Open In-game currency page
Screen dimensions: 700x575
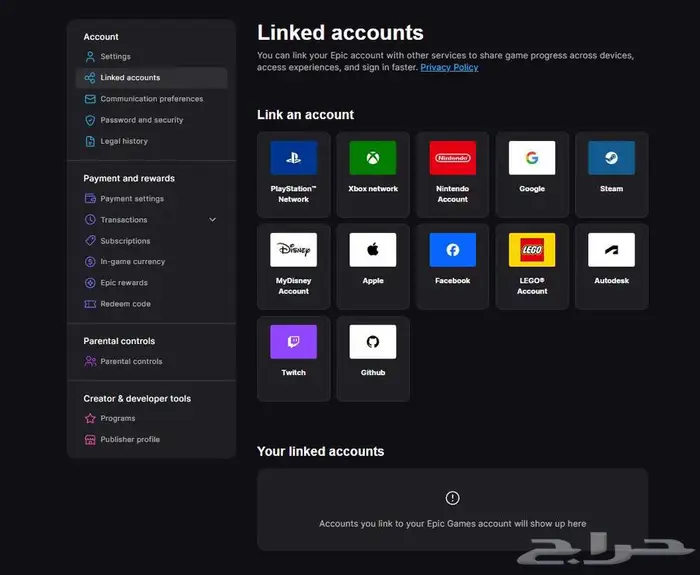click(x=151, y=262)
